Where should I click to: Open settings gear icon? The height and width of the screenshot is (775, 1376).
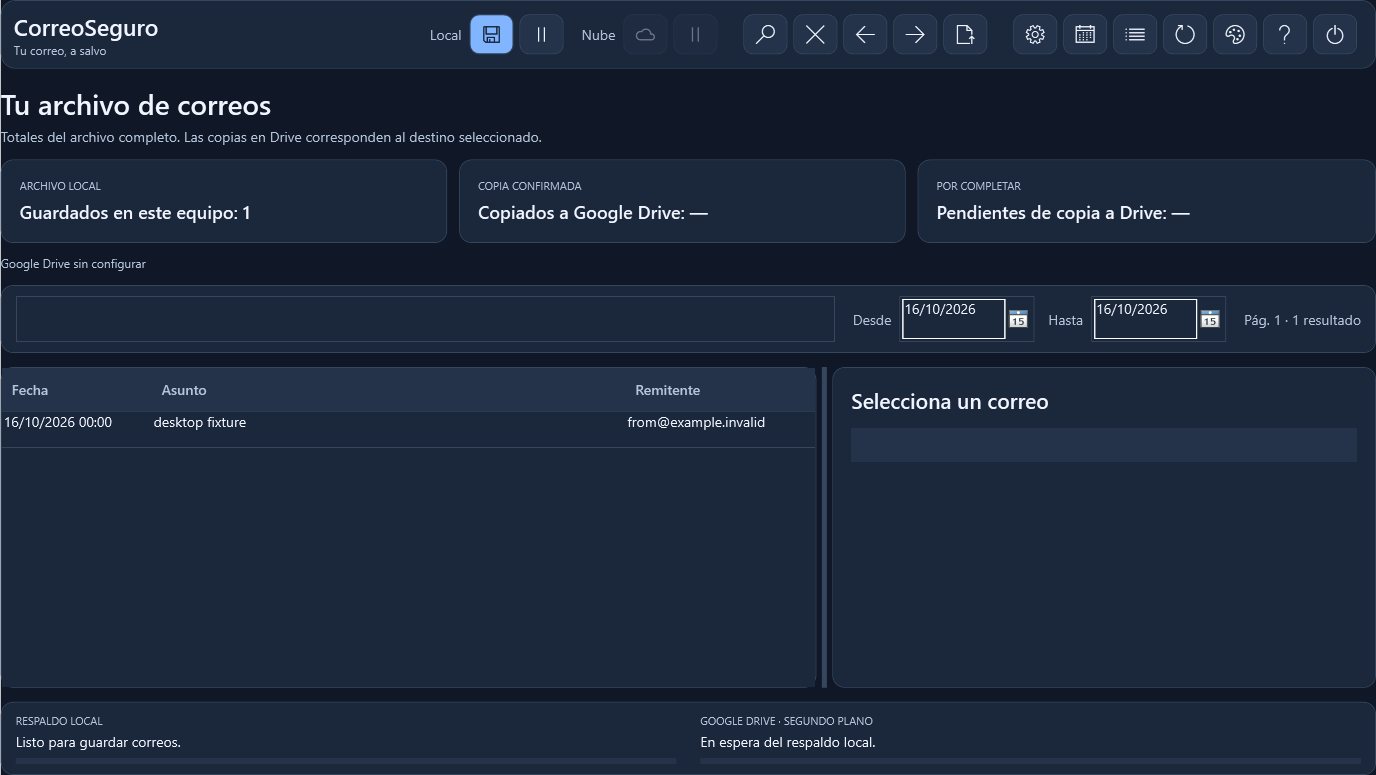[x=1035, y=35]
